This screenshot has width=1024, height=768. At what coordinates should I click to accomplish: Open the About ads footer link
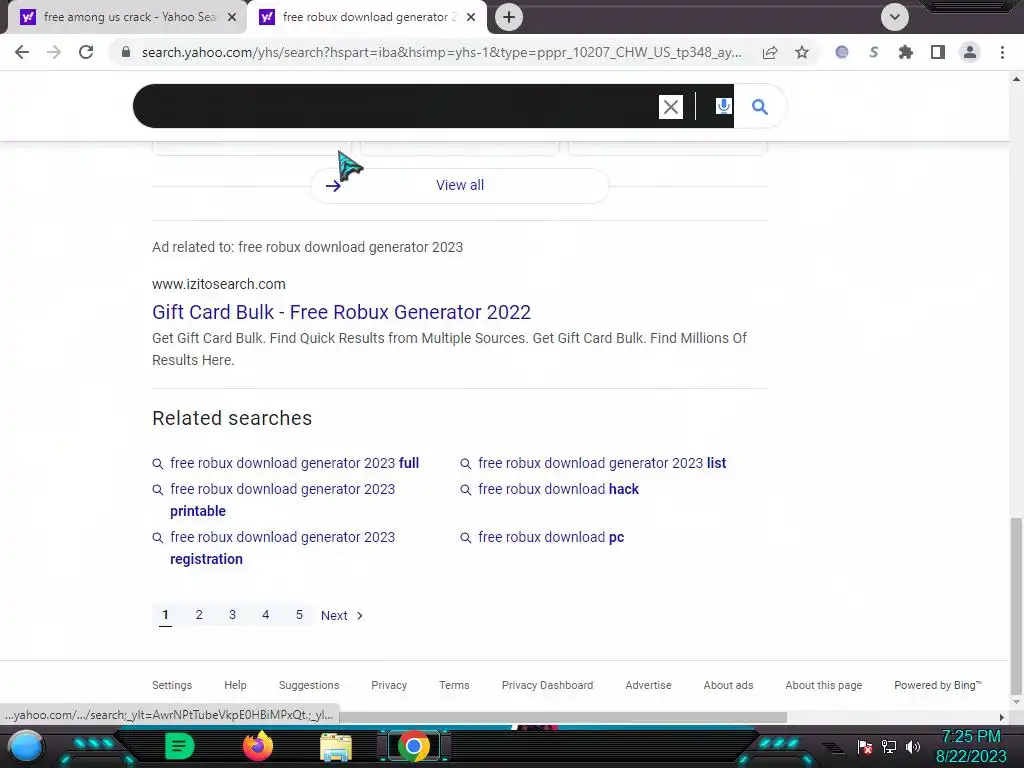(x=728, y=685)
